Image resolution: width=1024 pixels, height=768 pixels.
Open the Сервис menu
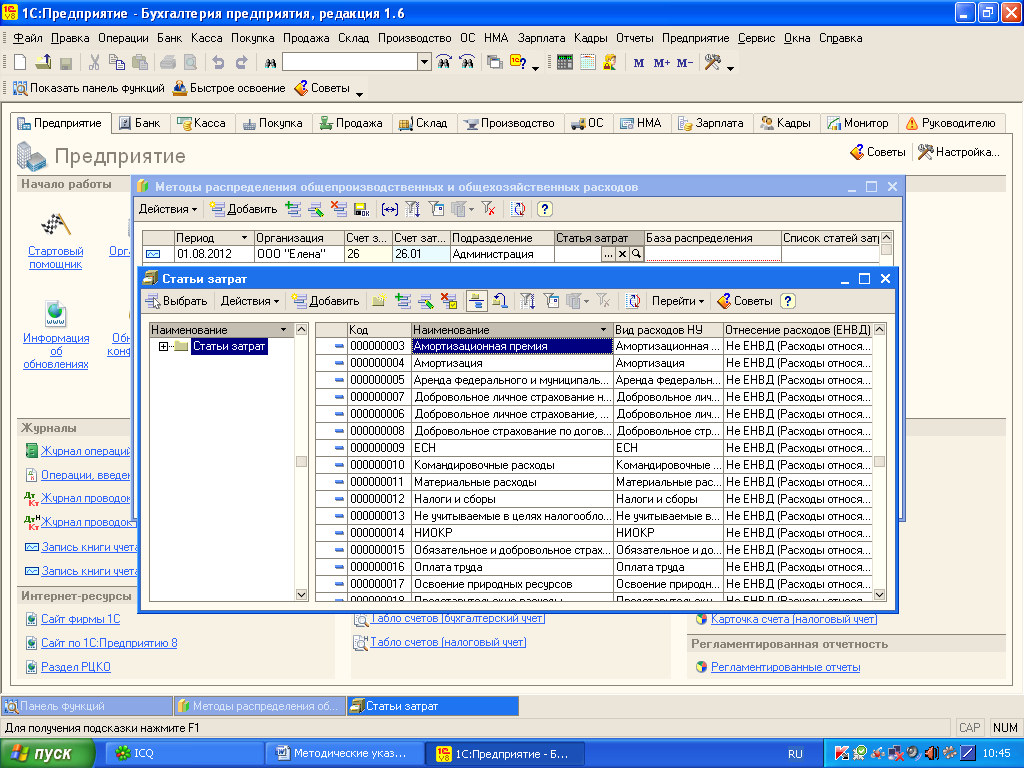tap(756, 38)
